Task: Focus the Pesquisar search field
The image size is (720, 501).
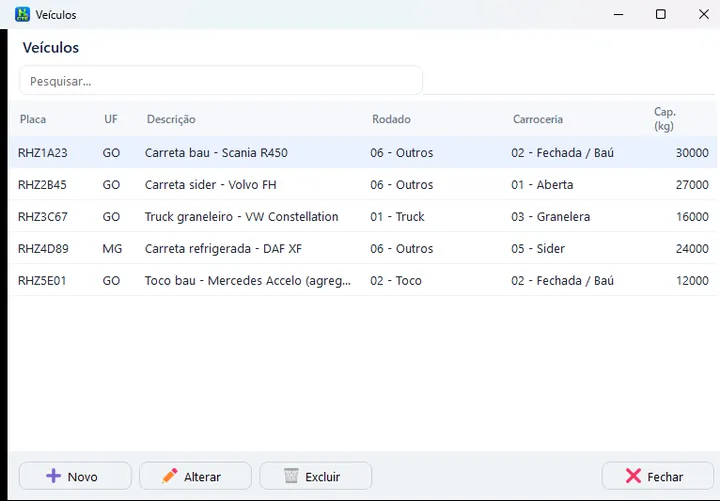Action: pos(220,81)
